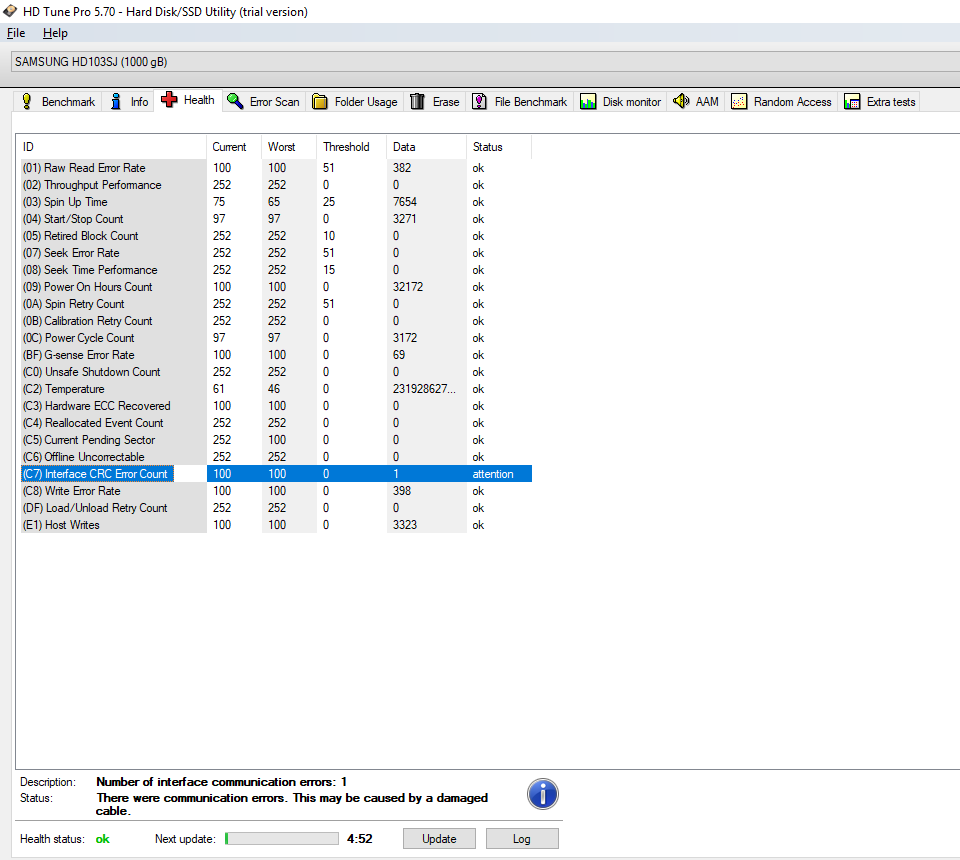Click the Next update progress bar
The width and height of the screenshot is (960, 860).
pyautogui.click(x=282, y=839)
